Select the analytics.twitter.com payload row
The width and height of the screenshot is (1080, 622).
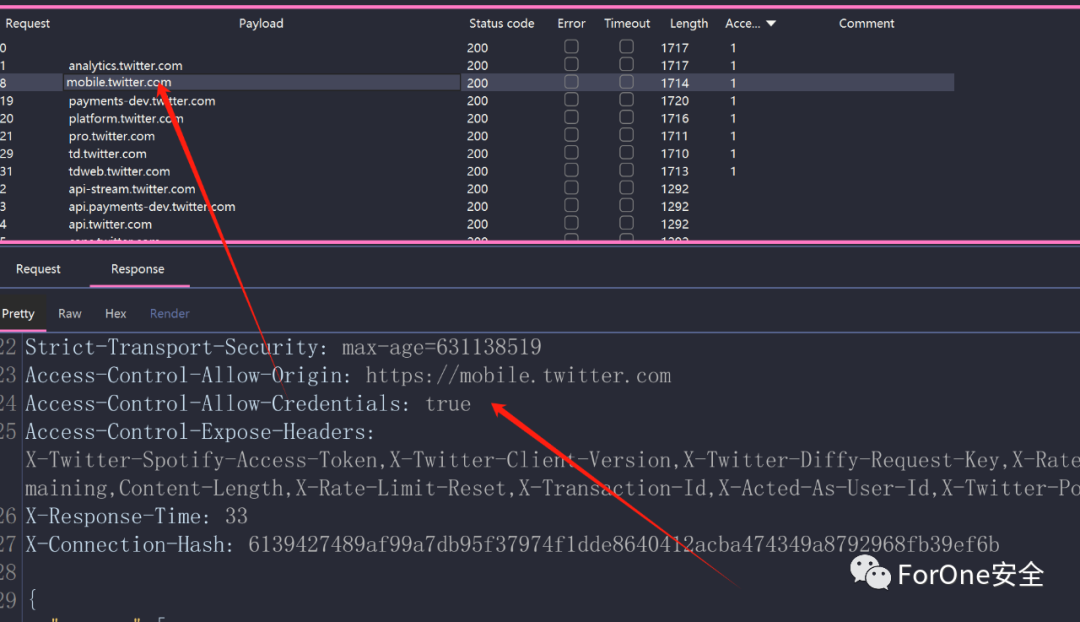(x=125, y=65)
